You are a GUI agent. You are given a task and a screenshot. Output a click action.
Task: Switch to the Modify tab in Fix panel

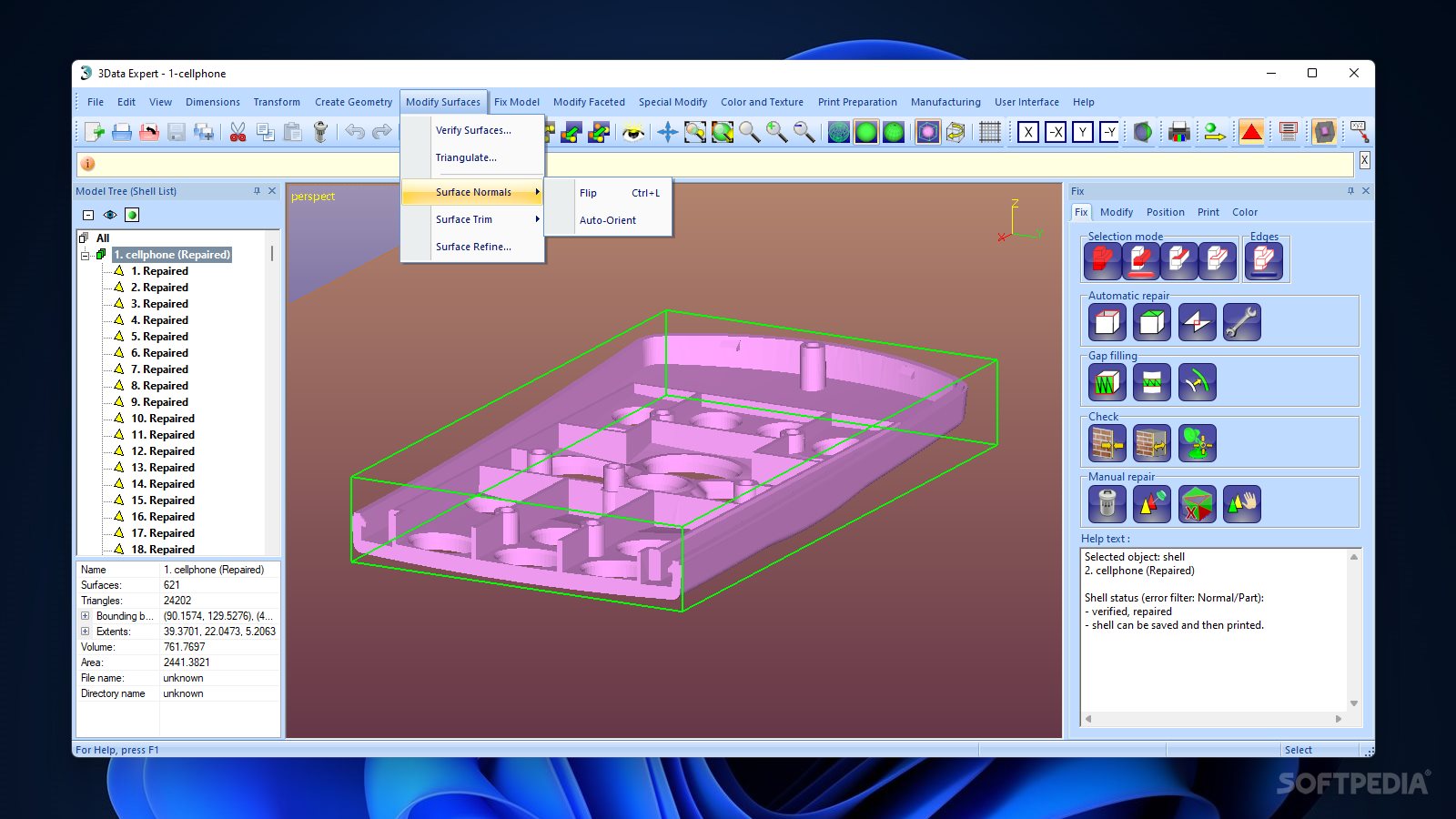tap(1117, 212)
